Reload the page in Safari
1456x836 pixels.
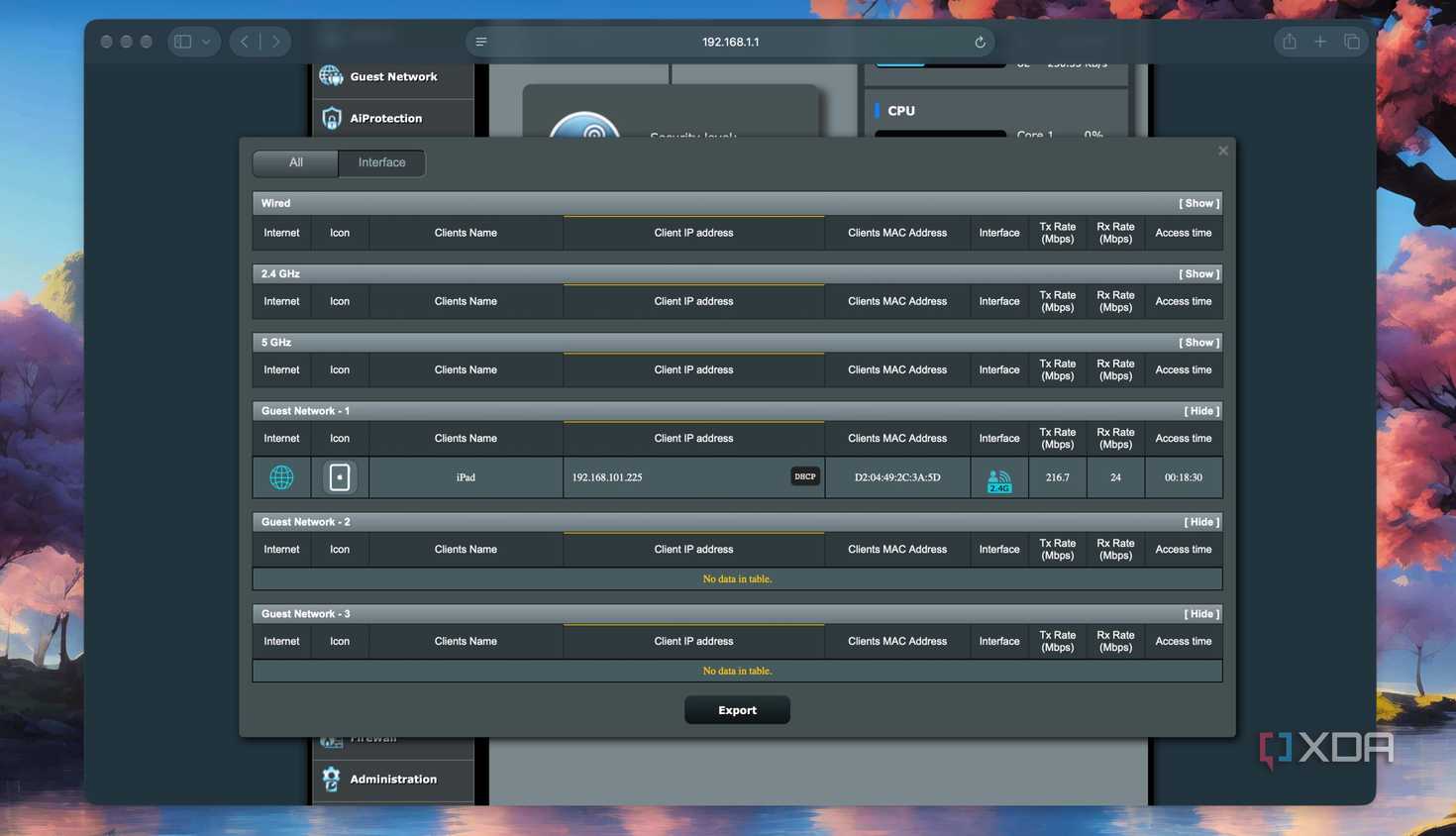tap(980, 42)
